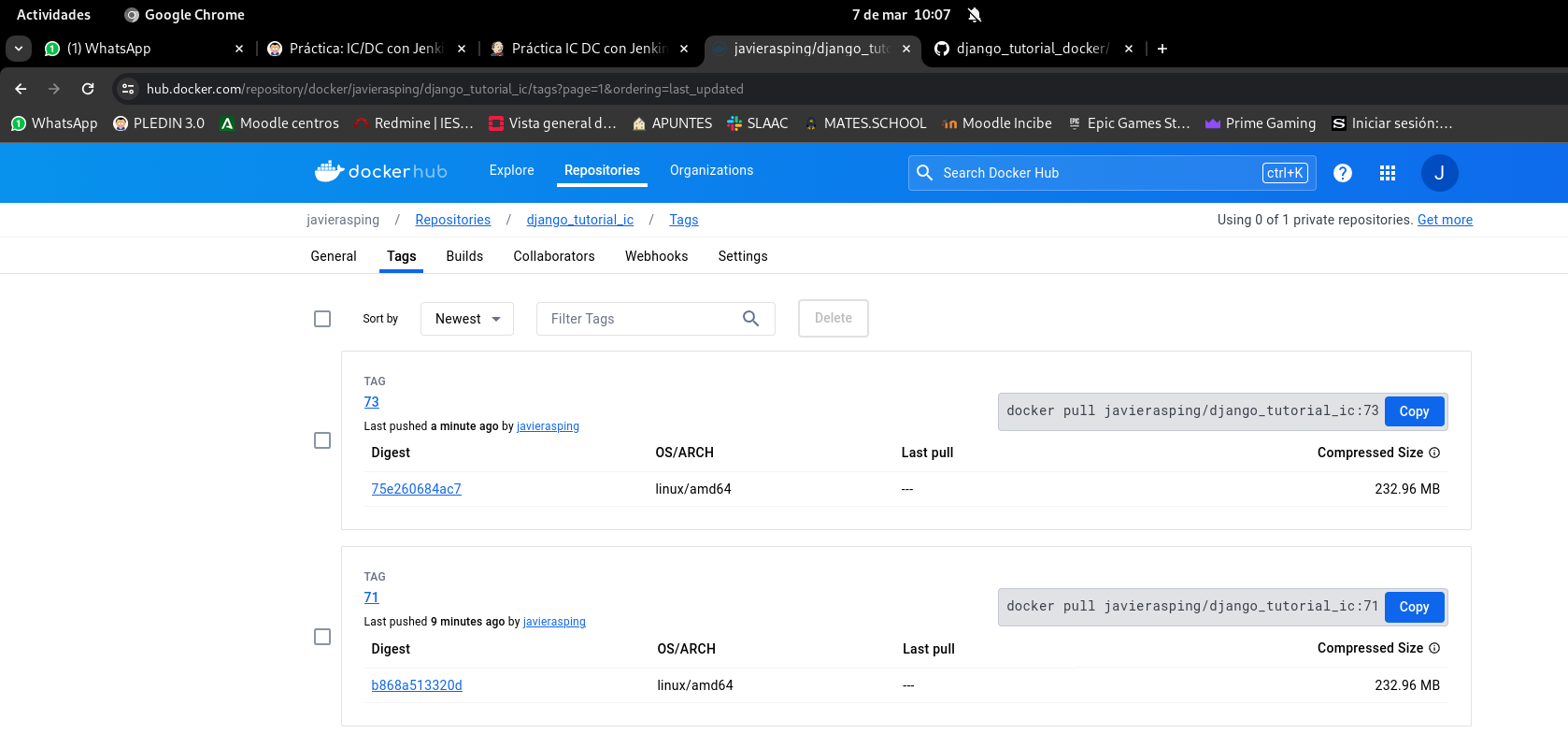The image size is (1568, 748).
Task: Open digest b868a513320d
Action: point(417,685)
